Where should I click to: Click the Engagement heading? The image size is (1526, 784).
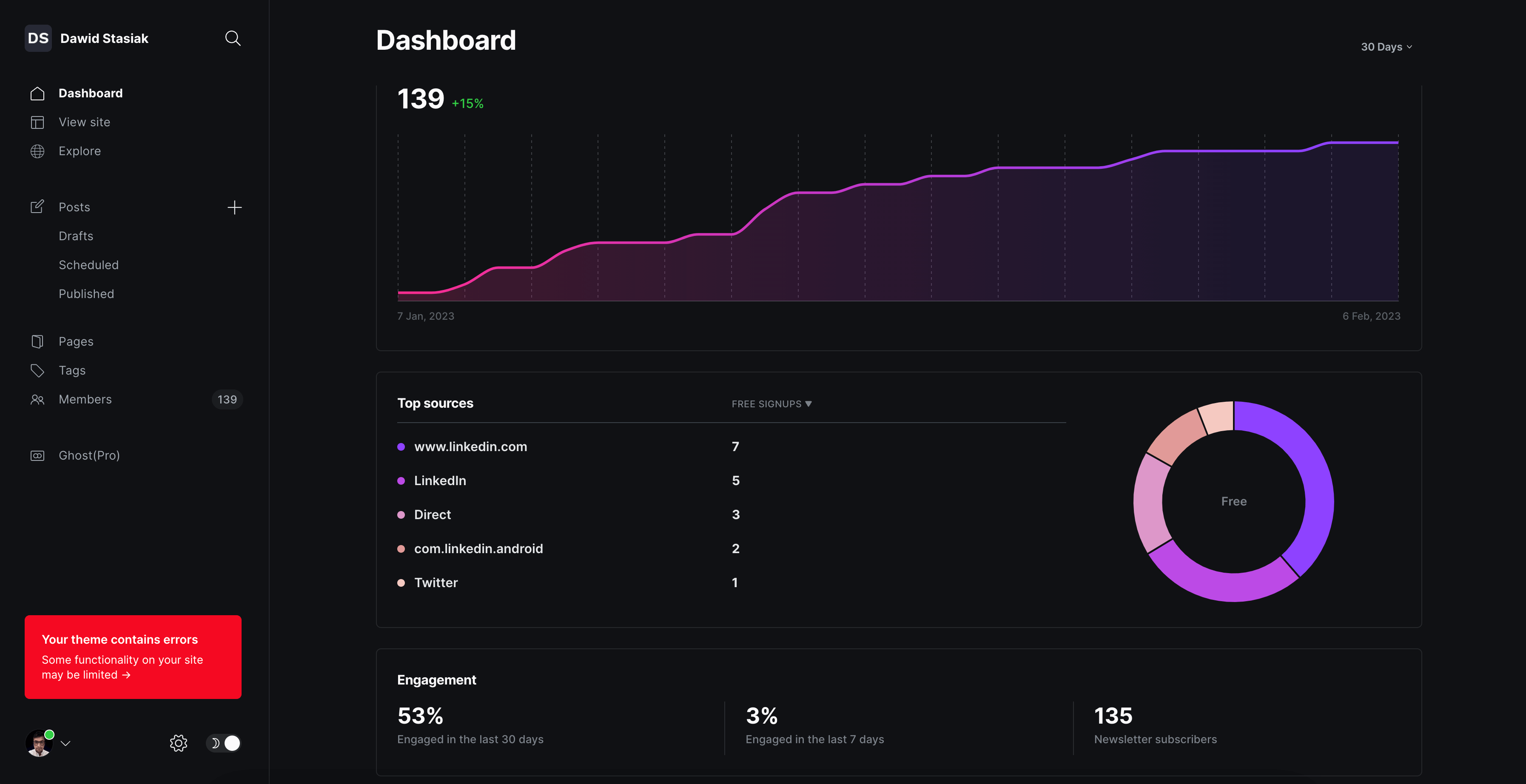click(437, 680)
